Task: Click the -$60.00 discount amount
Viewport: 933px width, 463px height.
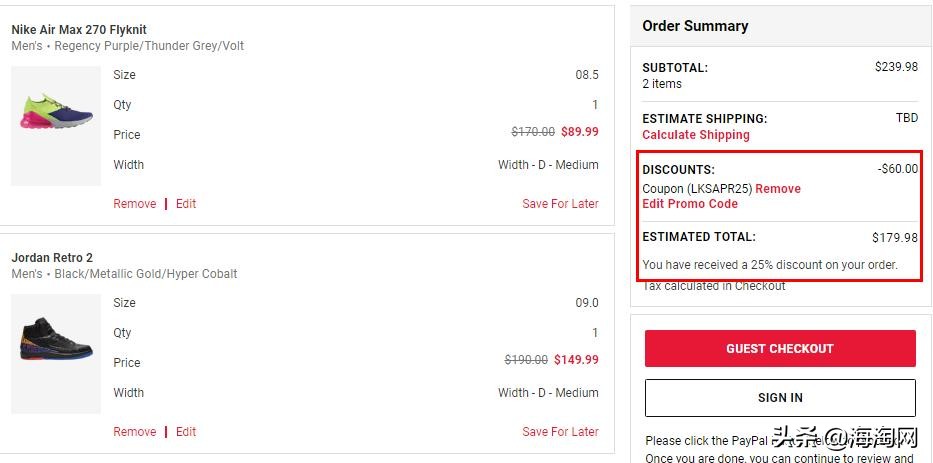Action: pos(897,169)
